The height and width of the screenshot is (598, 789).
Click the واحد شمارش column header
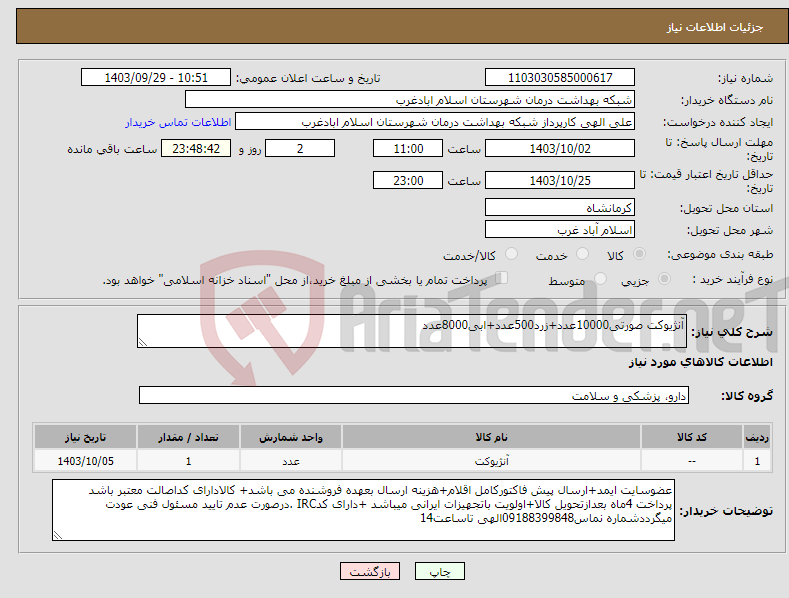[291, 436]
